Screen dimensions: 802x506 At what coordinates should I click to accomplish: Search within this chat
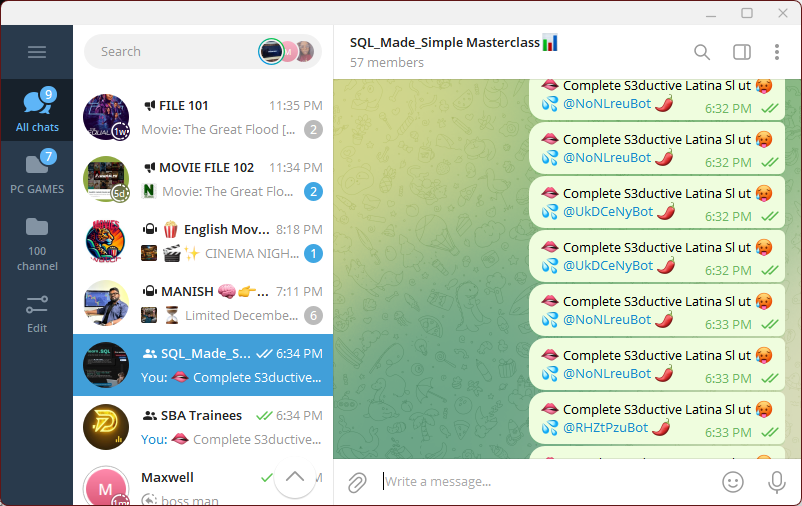point(702,52)
